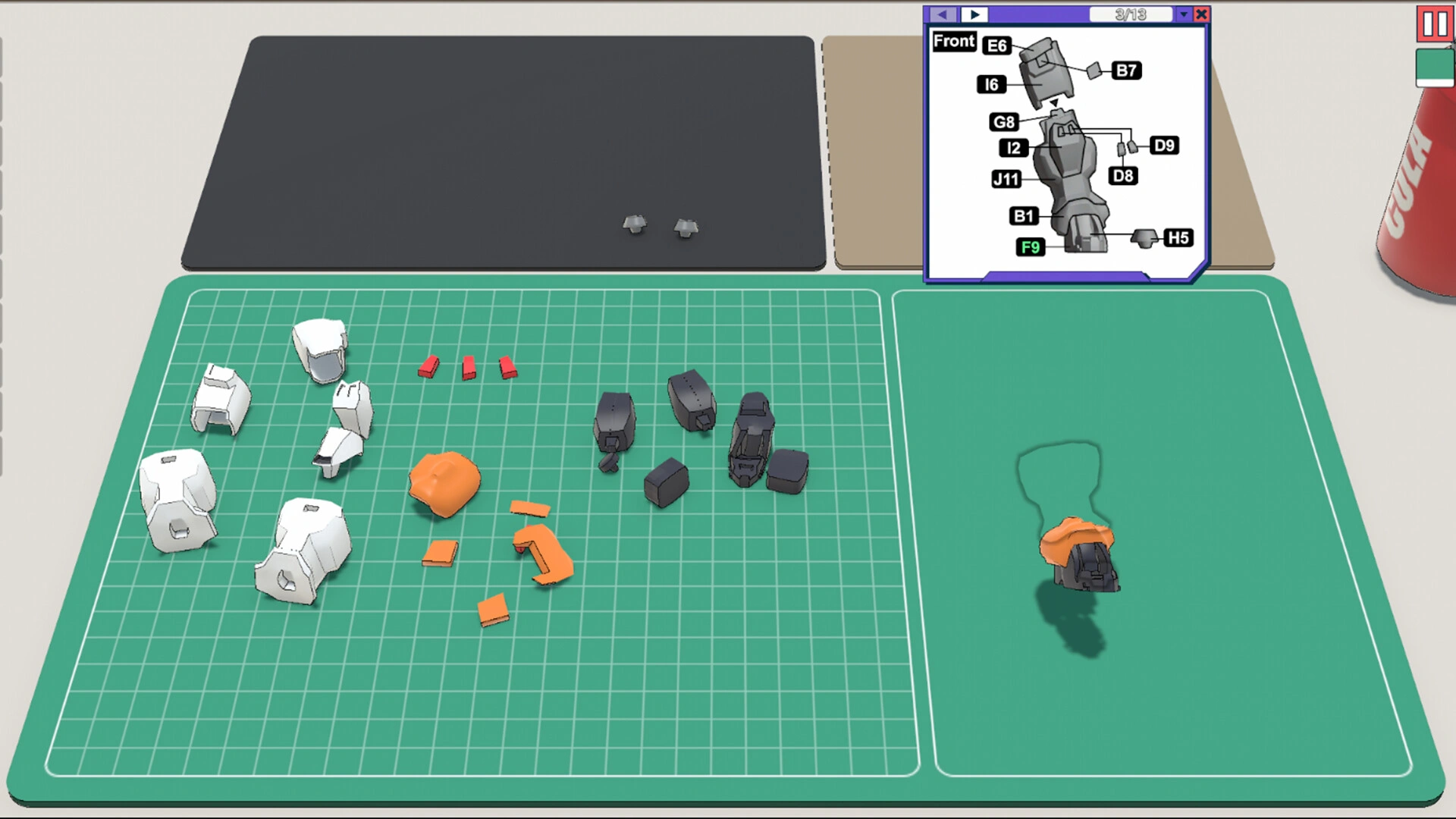Image resolution: width=1456 pixels, height=819 pixels.
Task: Click the Front view label in the manual
Action: (953, 42)
